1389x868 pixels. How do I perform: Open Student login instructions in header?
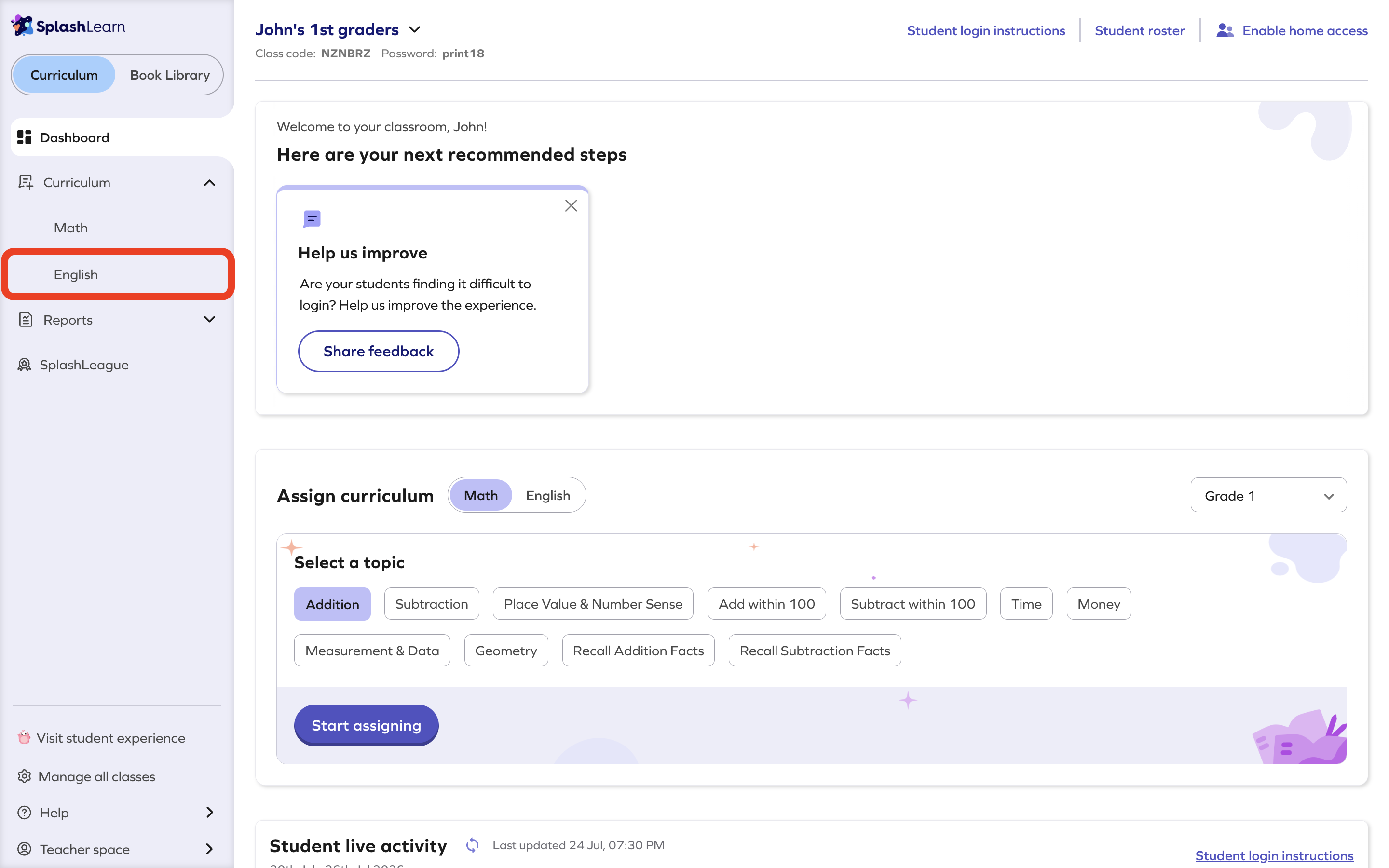[x=986, y=30]
